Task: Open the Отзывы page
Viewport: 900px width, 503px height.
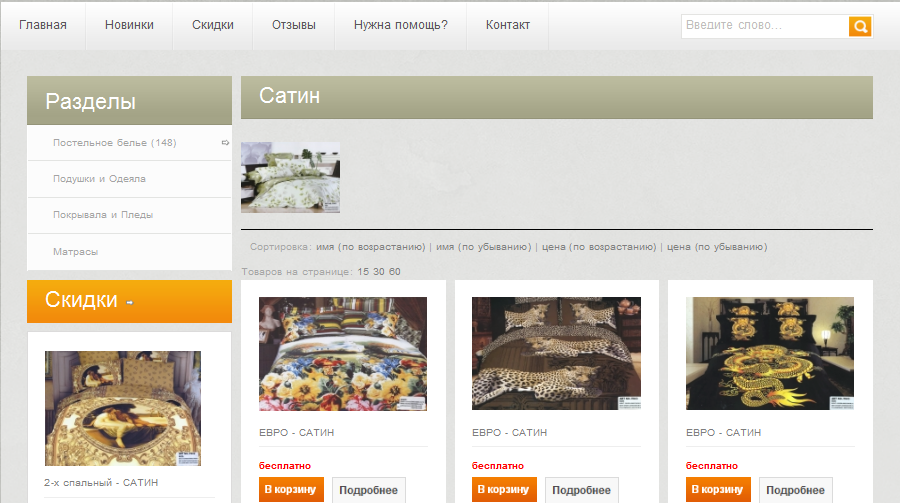Action: pos(293,25)
